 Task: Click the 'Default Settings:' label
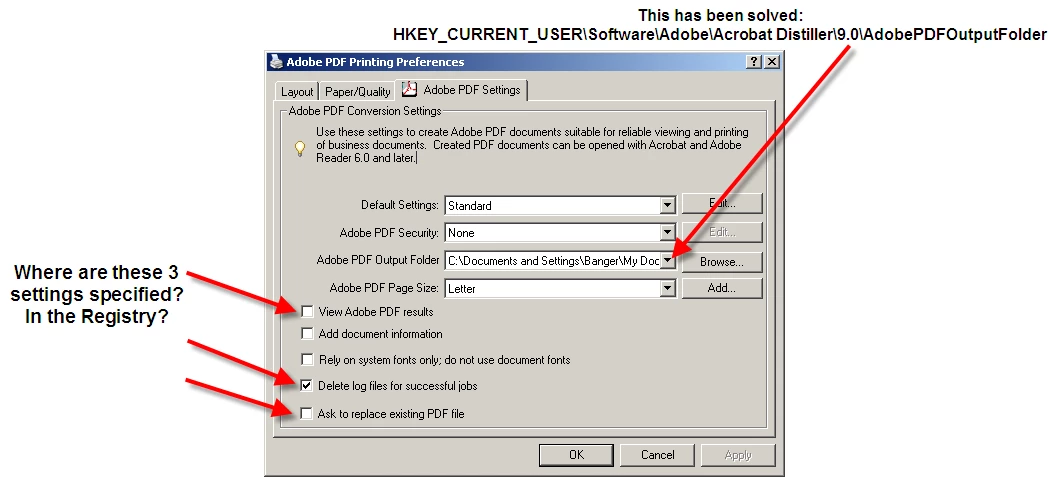(x=400, y=205)
